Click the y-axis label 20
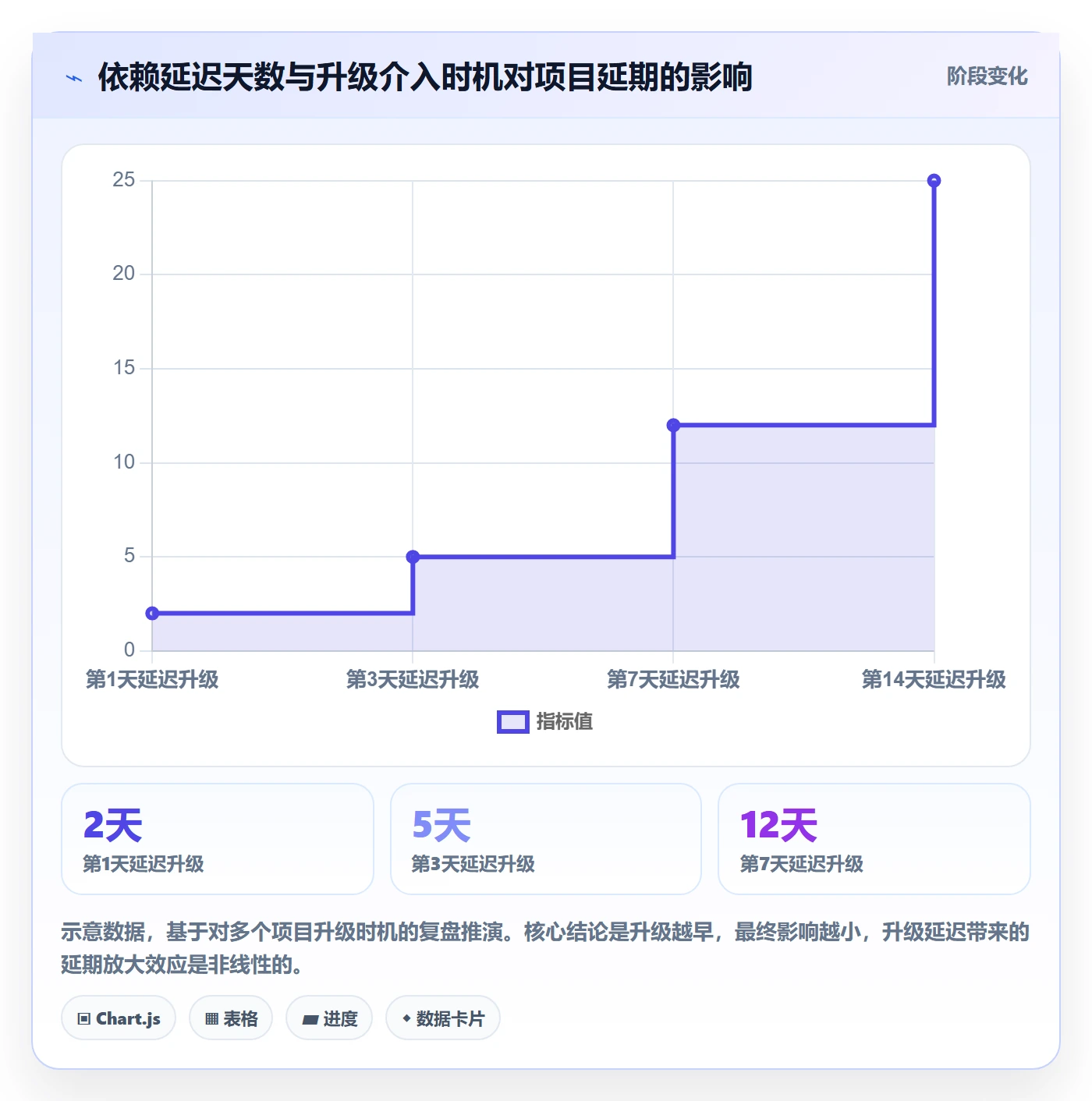This screenshot has height=1101, width=1092. tap(123, 274)
